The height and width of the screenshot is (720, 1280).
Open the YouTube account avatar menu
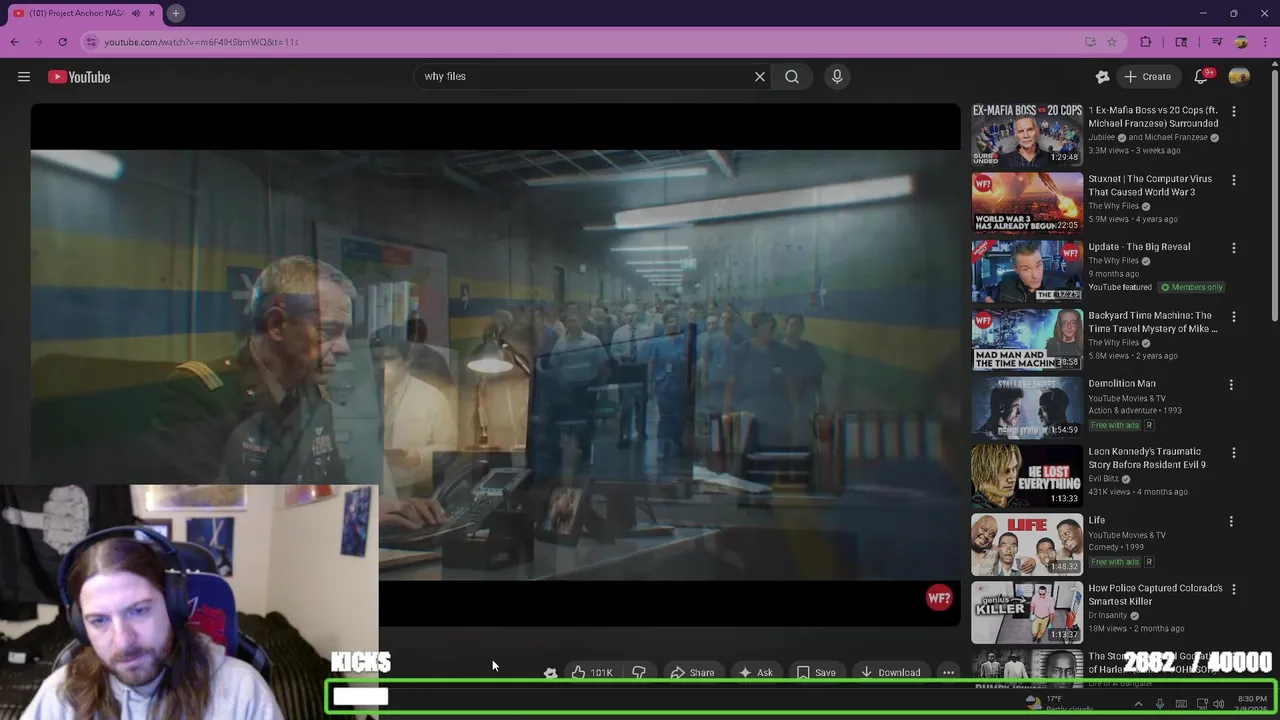click(1239, 77)
